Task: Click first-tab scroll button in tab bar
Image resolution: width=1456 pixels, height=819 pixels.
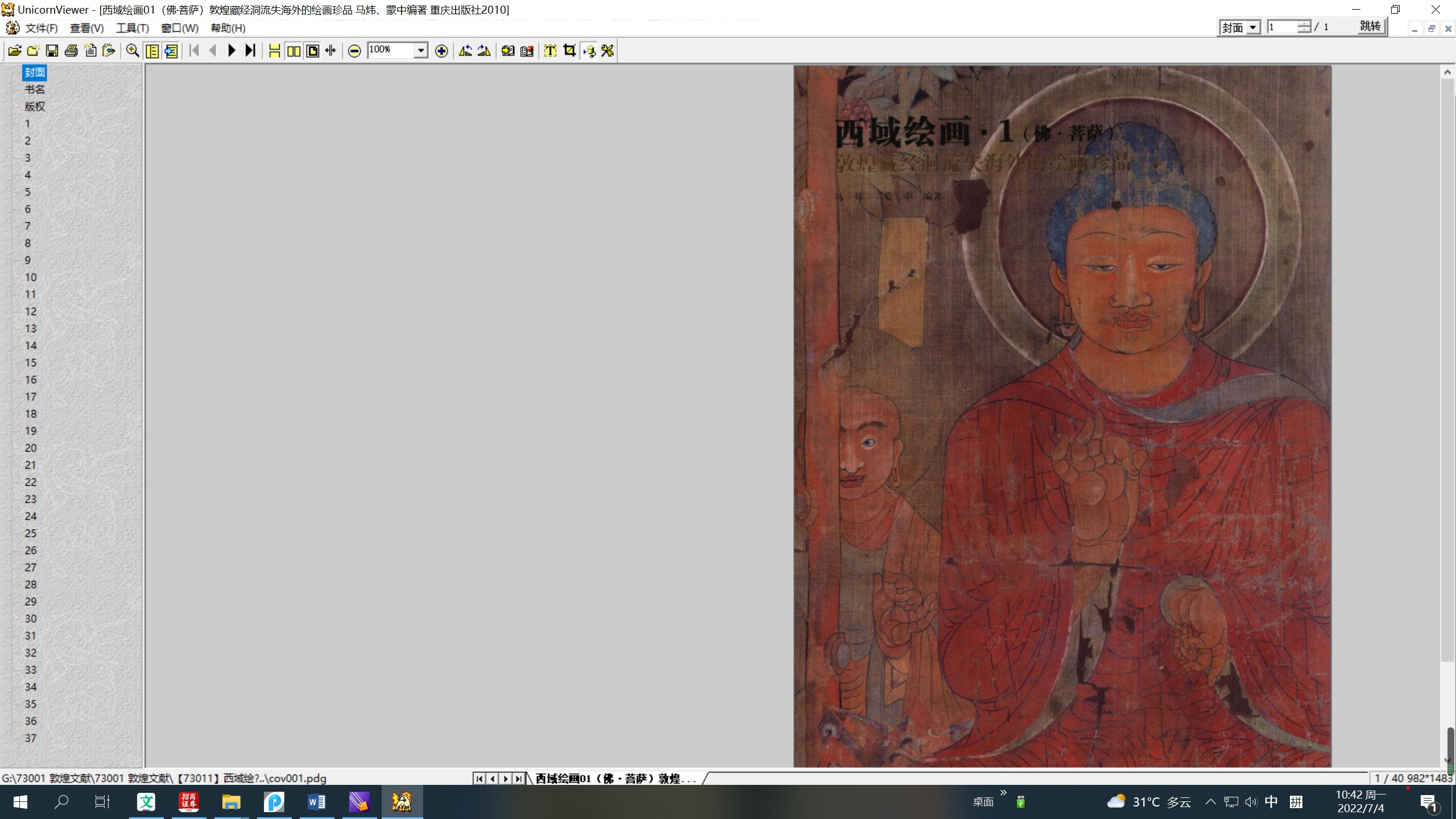Action: click(479, 779)
